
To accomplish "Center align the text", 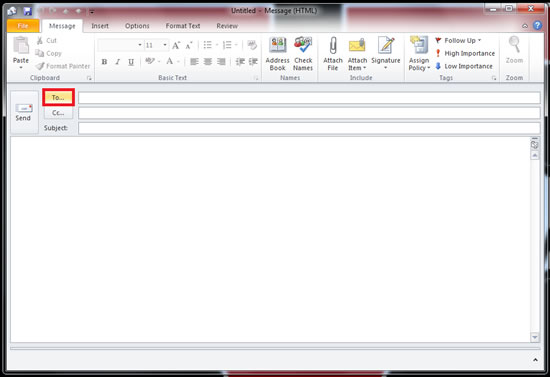I will click(208, 62).
